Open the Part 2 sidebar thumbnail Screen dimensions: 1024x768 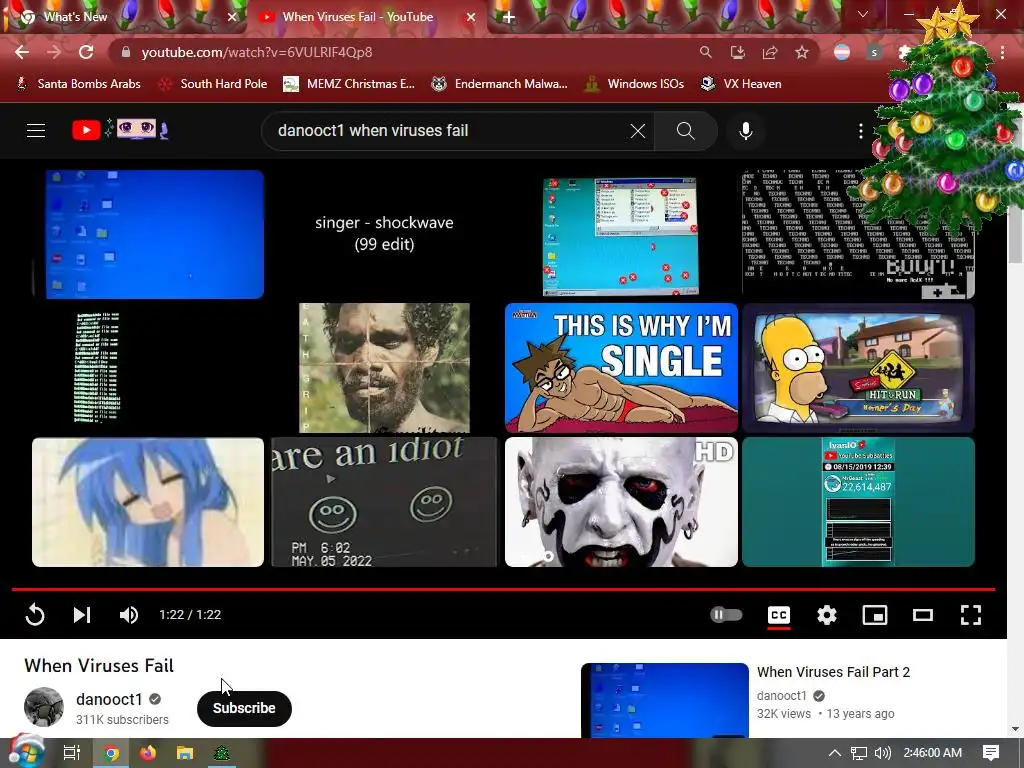pos(665,700)
